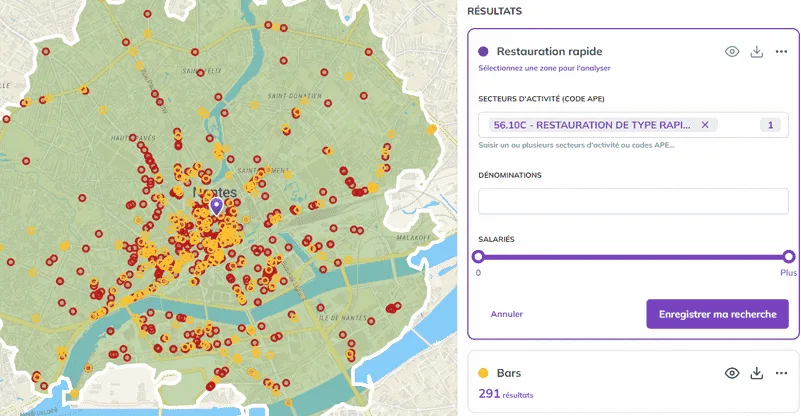Screen dimensions: 801x416
Task: Toggle visibility of Restauration rapide layer
Action: tap(732, 52)
